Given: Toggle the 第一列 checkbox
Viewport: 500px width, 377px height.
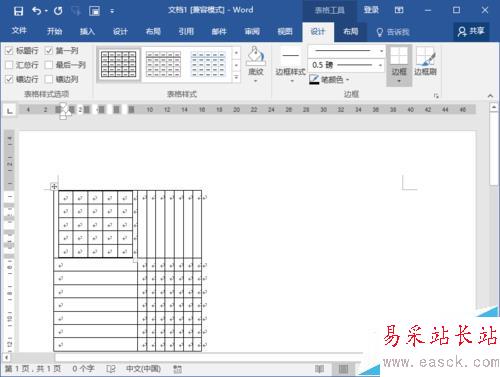Looking at the screenshot, I should 49,51.
